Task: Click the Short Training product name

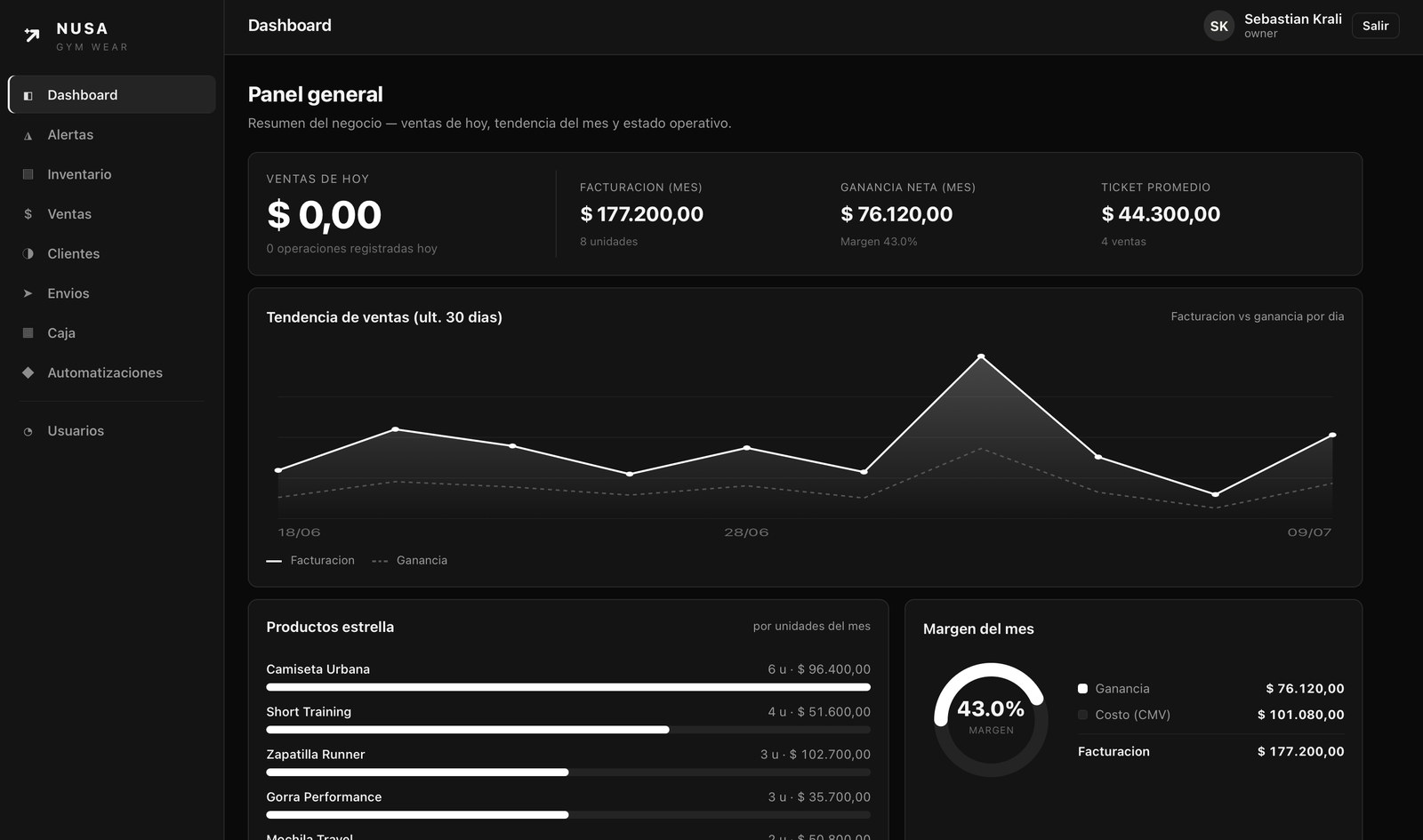Action: click(309, 712)
